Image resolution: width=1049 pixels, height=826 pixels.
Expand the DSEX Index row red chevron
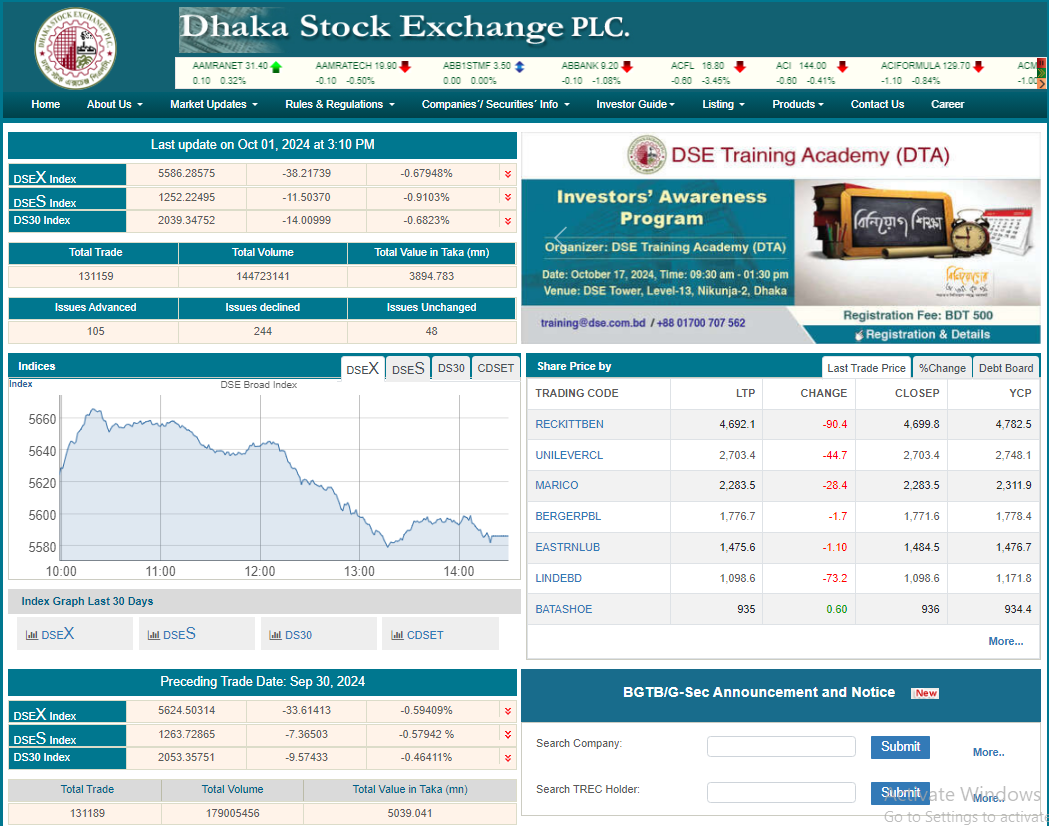point(508,174)
